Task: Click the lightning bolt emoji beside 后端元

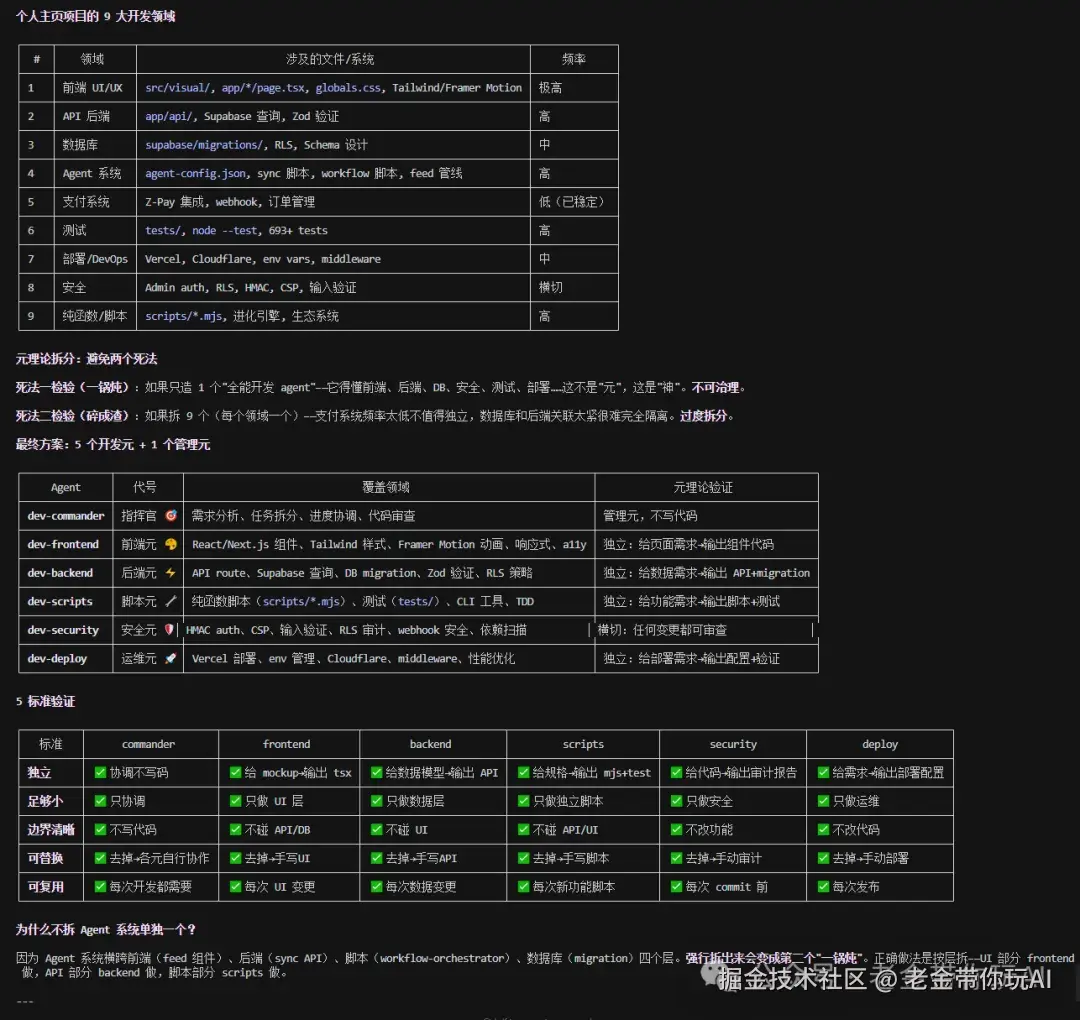Action: pyautogui.click(x=171, y=572)
